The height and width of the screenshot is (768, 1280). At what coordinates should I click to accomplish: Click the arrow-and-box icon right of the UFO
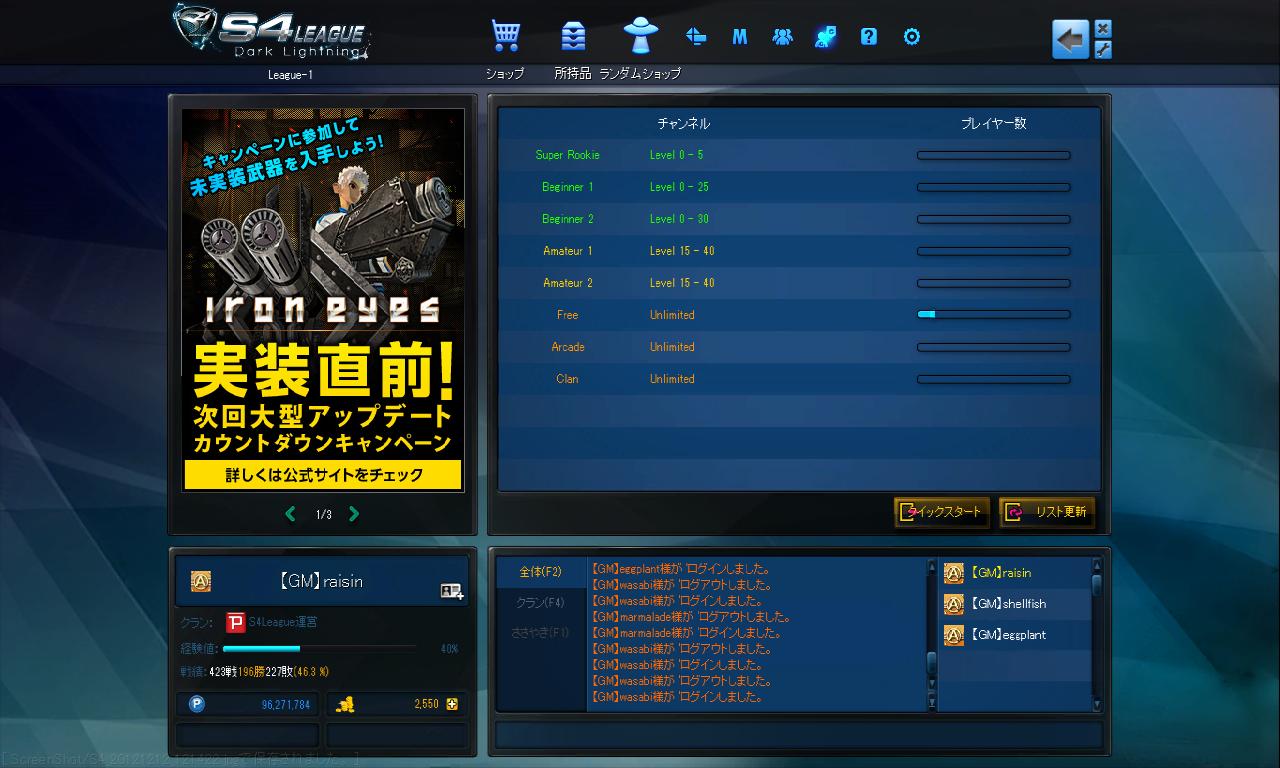696,37
